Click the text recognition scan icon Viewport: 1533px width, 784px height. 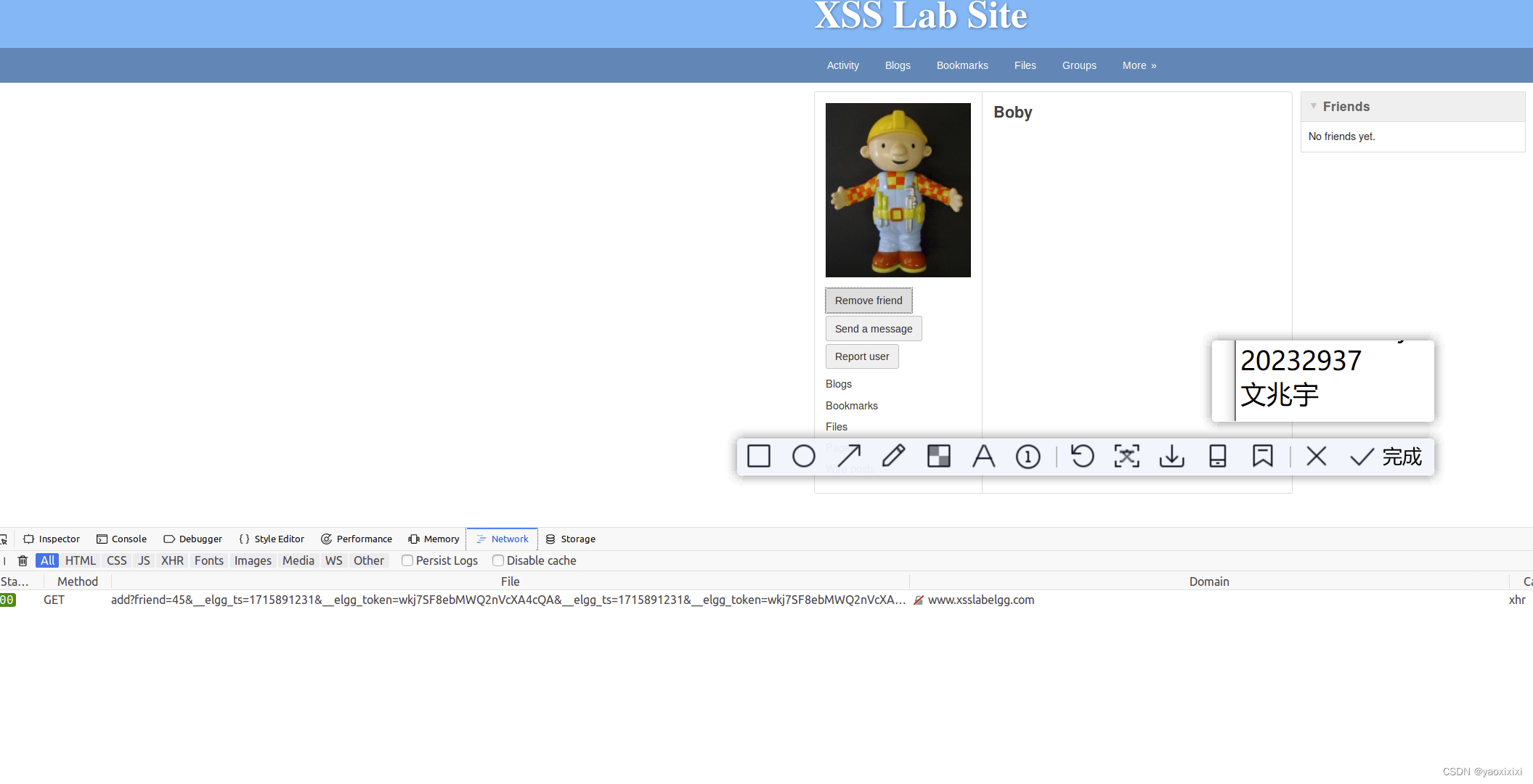pos(1127,457)
